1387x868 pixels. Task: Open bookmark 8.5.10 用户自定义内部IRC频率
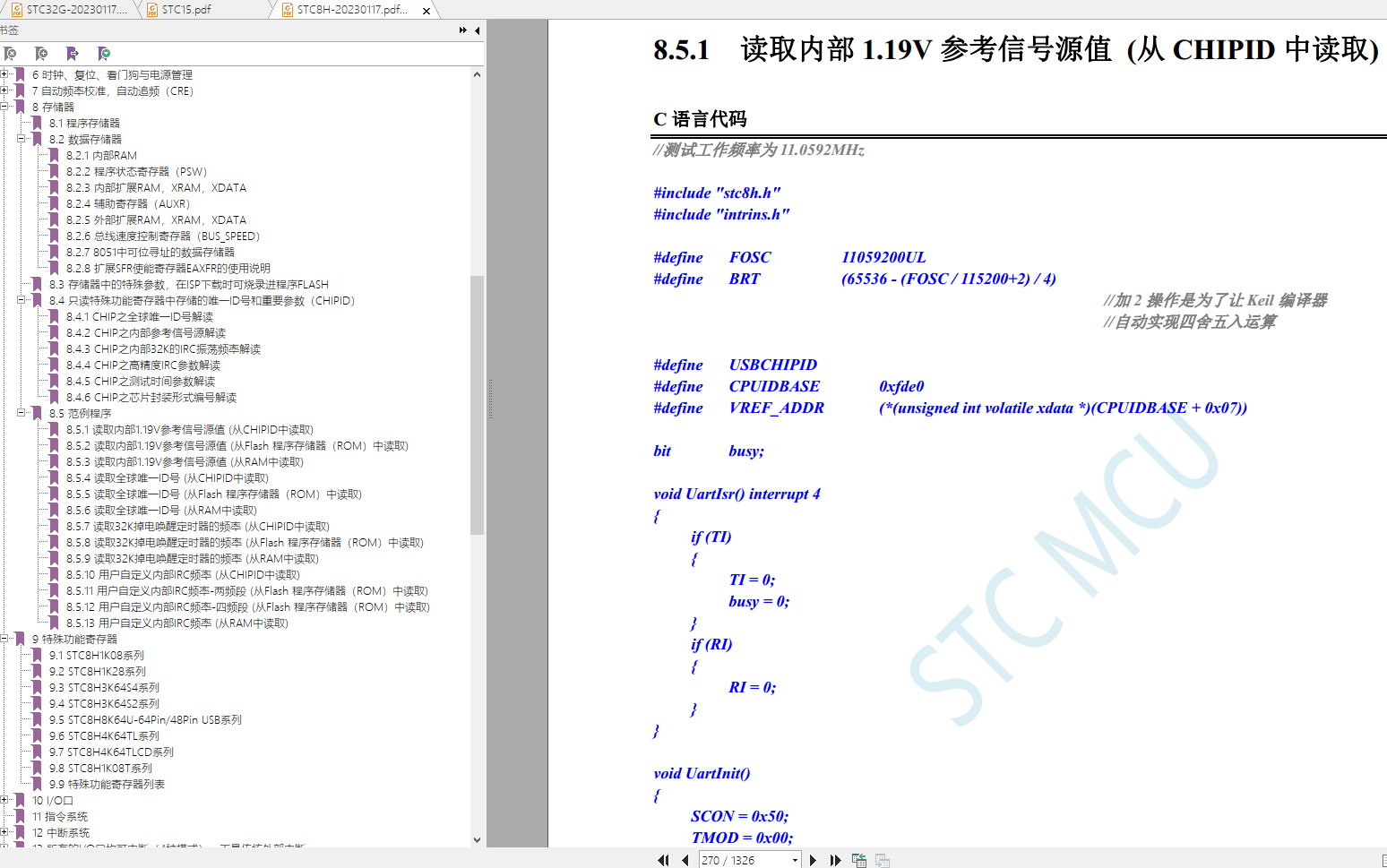(183, 574)
